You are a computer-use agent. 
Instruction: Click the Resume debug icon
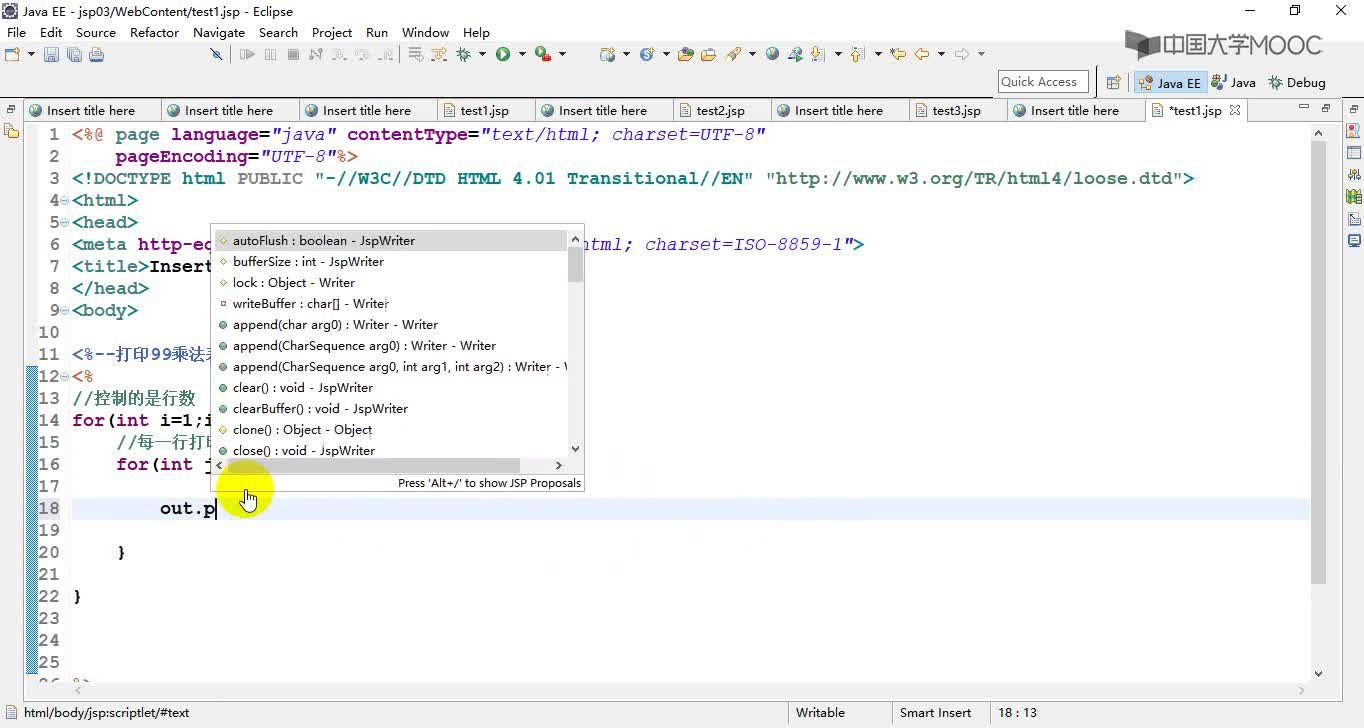(x=247, y=54)
